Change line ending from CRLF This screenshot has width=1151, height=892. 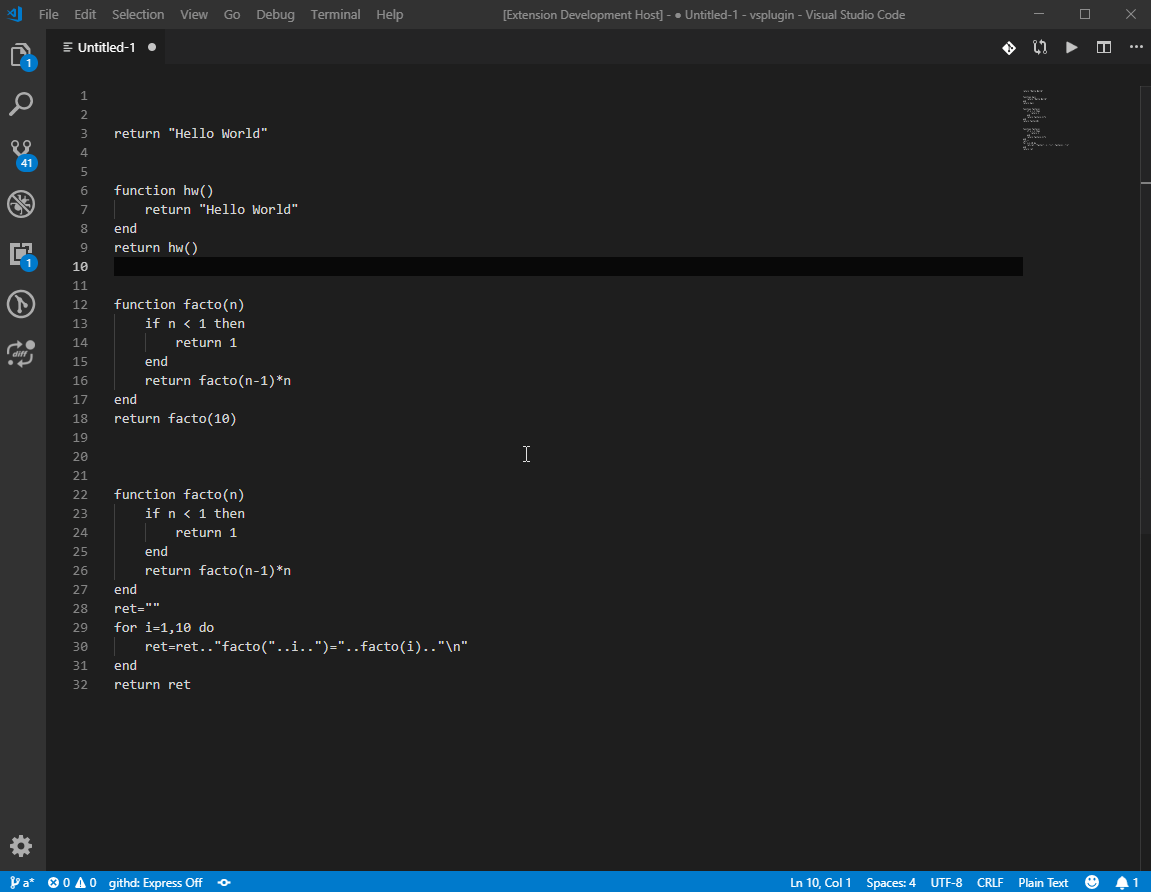coord(990,883)
